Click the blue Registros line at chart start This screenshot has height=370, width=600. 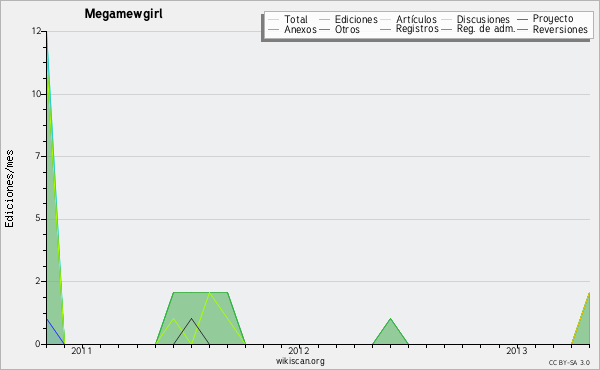(x=55, y=331)
